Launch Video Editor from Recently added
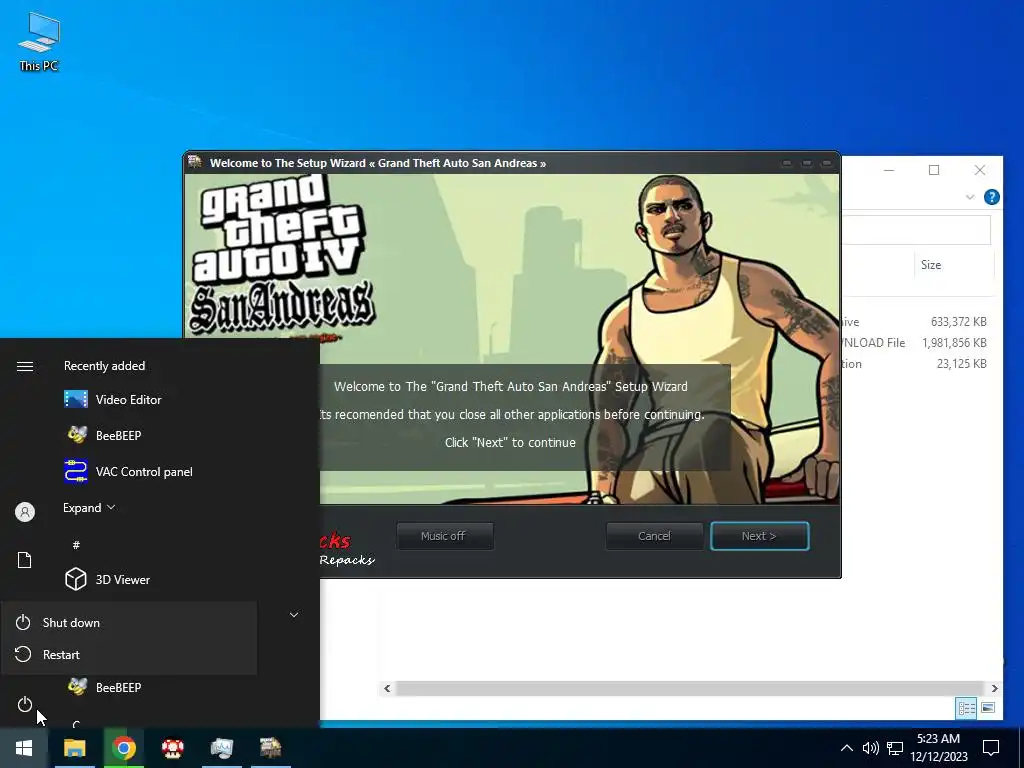This screenshot has width=1024, height=768. (112, 399)
